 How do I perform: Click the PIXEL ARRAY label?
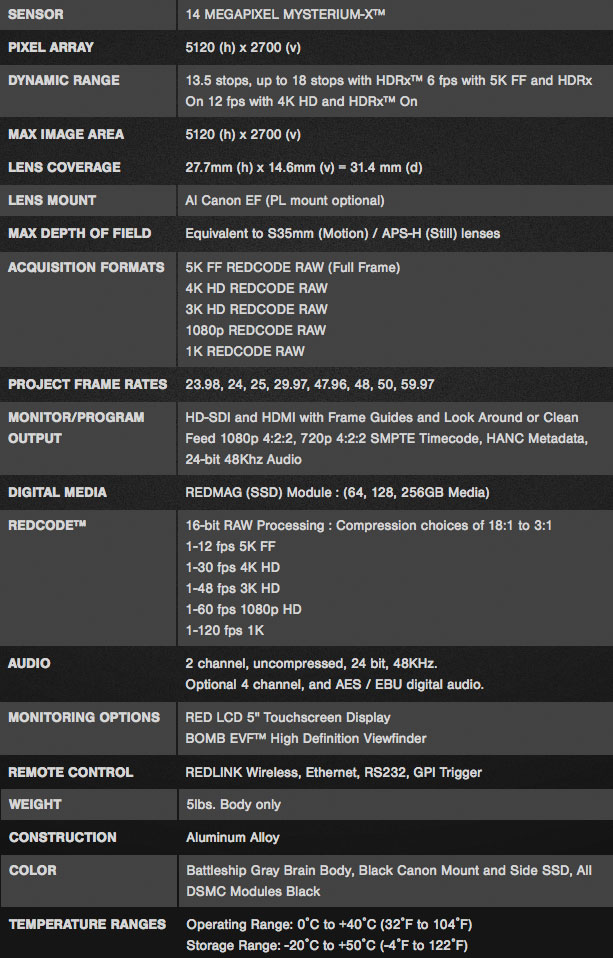(x=51, y=47)
